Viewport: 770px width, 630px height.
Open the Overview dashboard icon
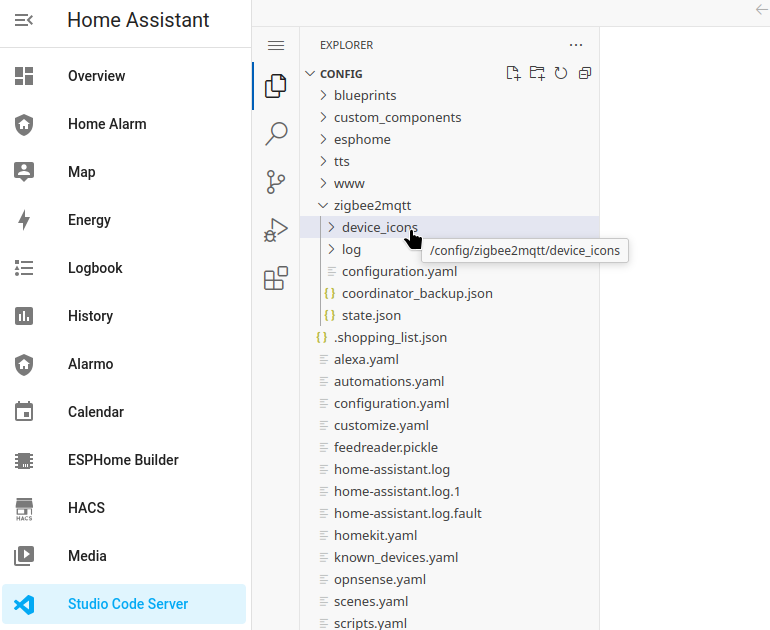tap(24, 76)
